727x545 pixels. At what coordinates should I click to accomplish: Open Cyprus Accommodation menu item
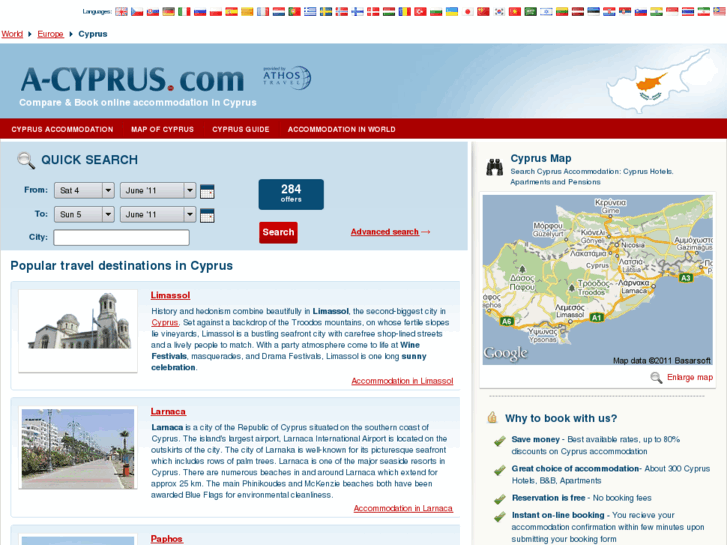62,129
